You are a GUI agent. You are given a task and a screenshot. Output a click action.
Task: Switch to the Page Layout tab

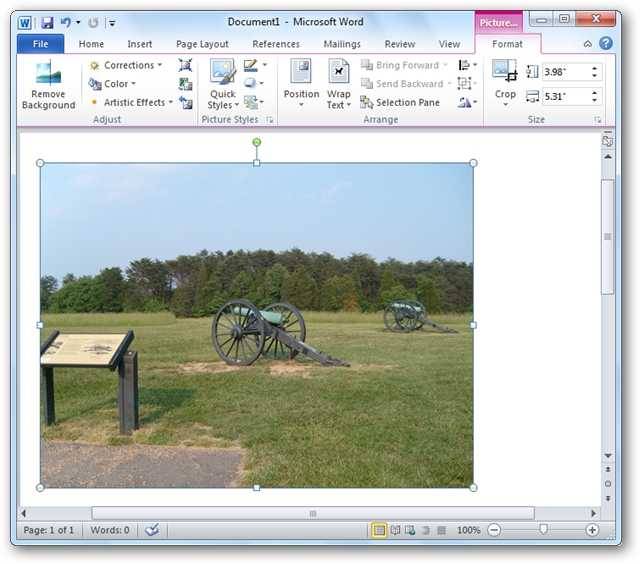(x=202, y=44)
